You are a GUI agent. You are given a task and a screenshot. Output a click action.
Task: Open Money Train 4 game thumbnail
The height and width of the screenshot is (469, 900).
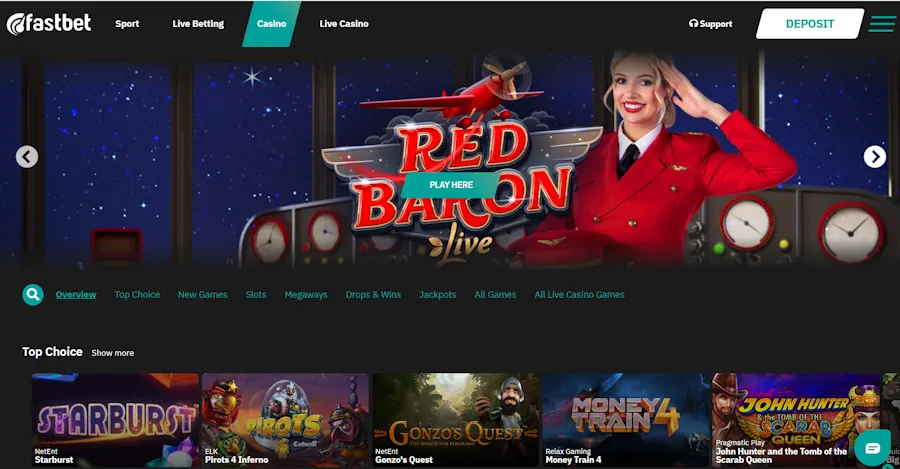click(x=626, y=420)
